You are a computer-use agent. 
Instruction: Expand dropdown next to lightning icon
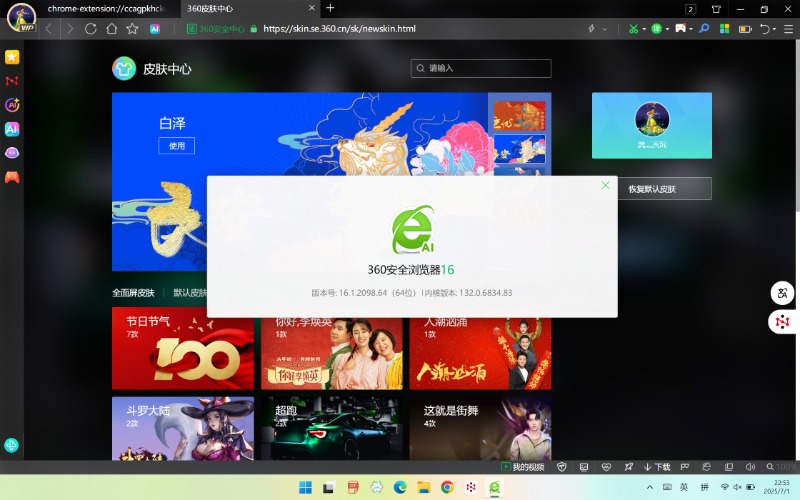point(605,29)
